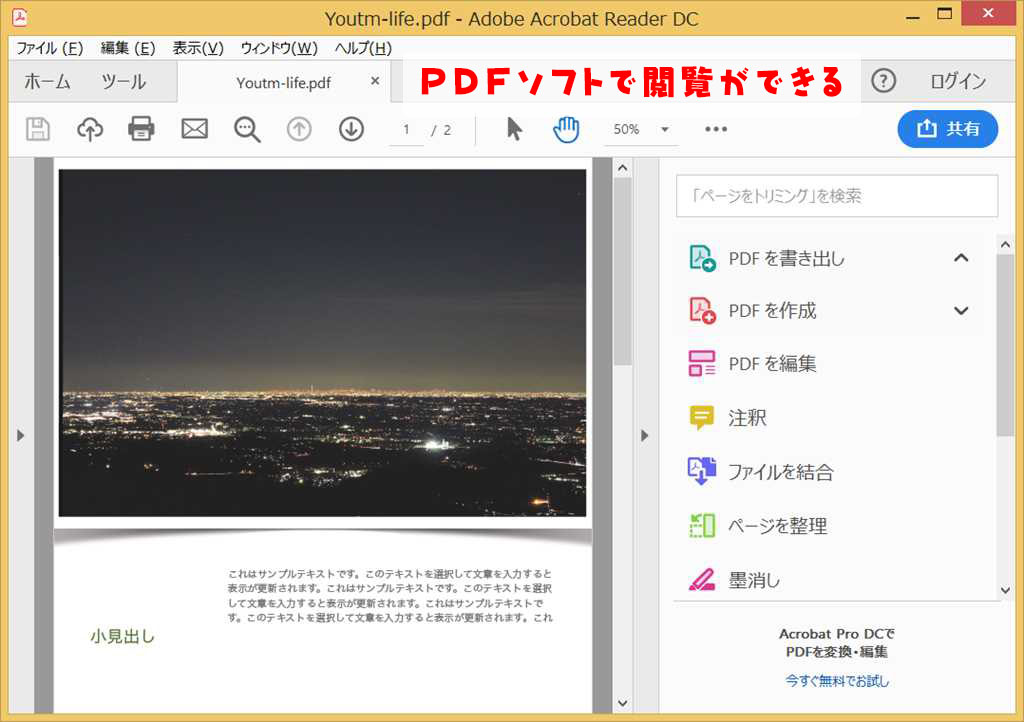Viewport: 1024px width, 722px height.
Task: Click the document vertical scrollbar thumb
Action: pyautogui.click(x=623, y=271)
